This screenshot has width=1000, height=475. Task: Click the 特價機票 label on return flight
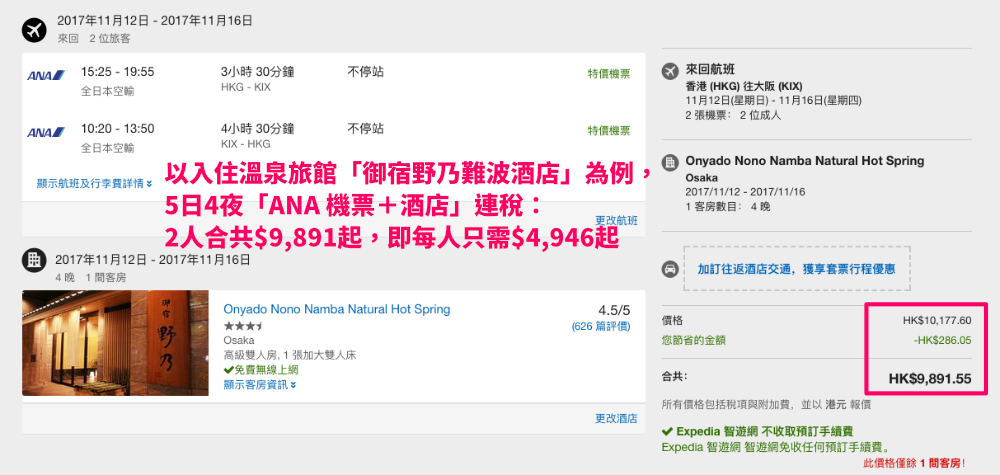point(608,131)
